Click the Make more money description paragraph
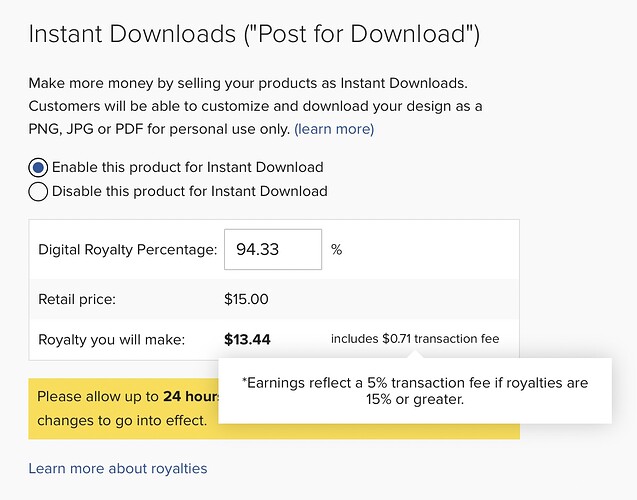 coord(255,106)
